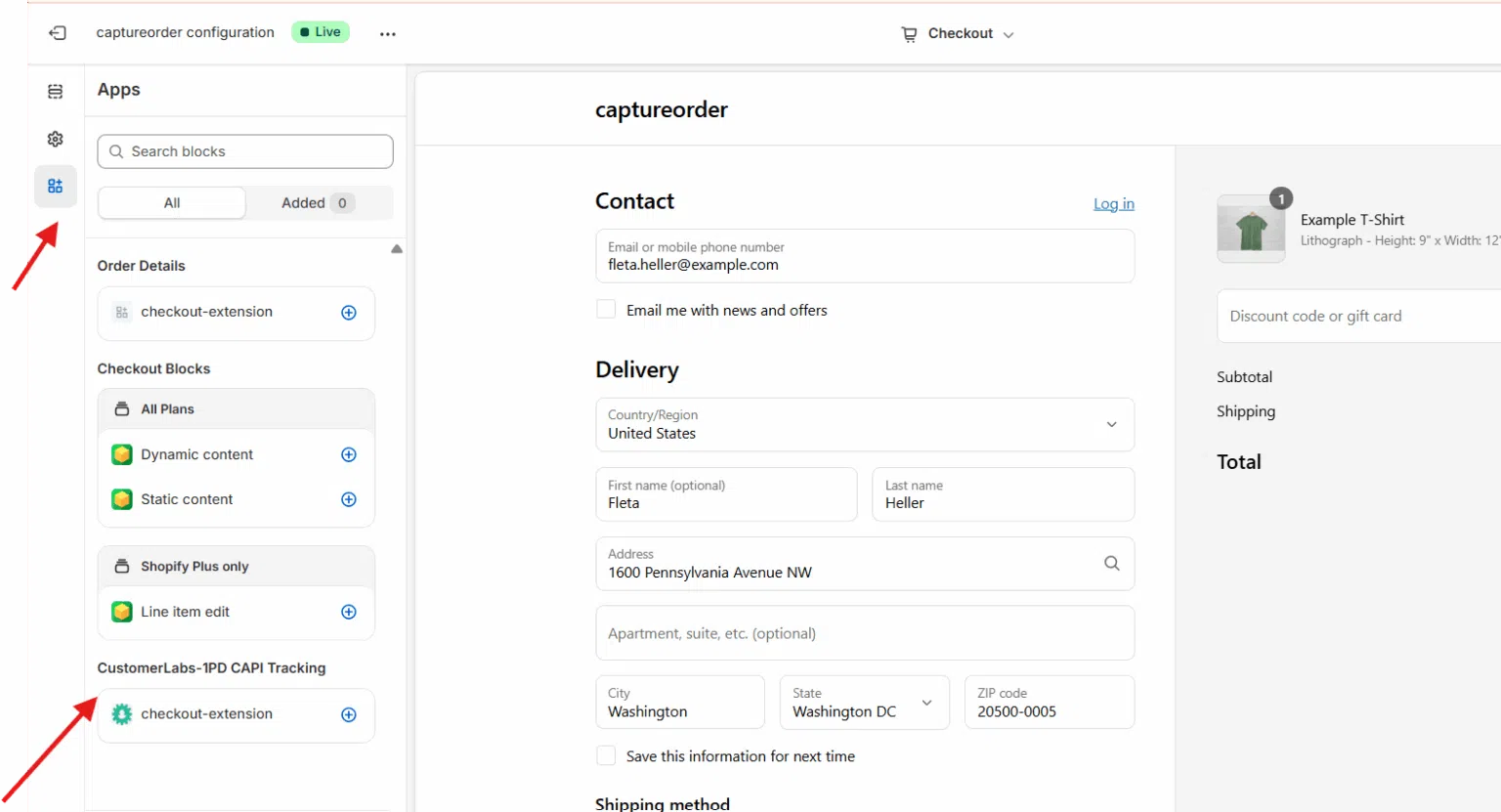Add the Static content block
This screenshot has height=812, width=1501.
[349, 499]
